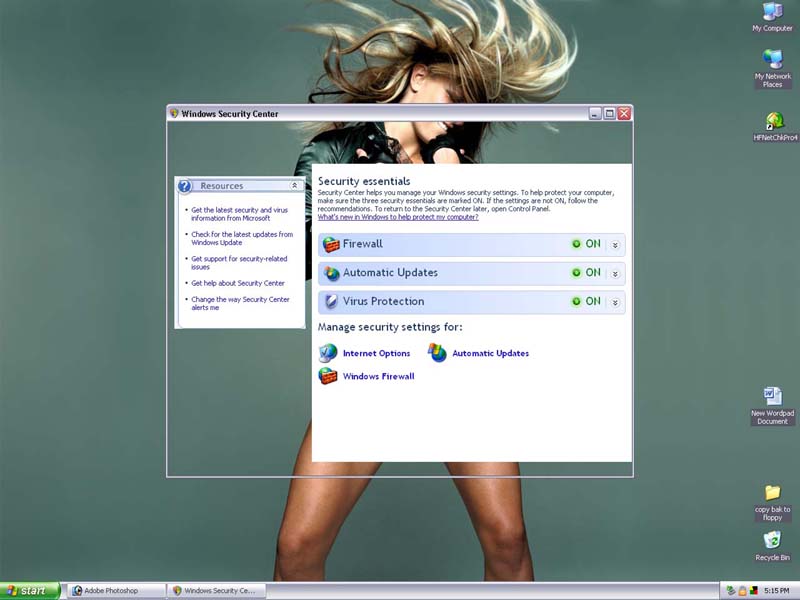The width and height of the screenshot is (800, 600).
Task: Click the "Security essentials" heading
Action: click(x=364, y=181)
